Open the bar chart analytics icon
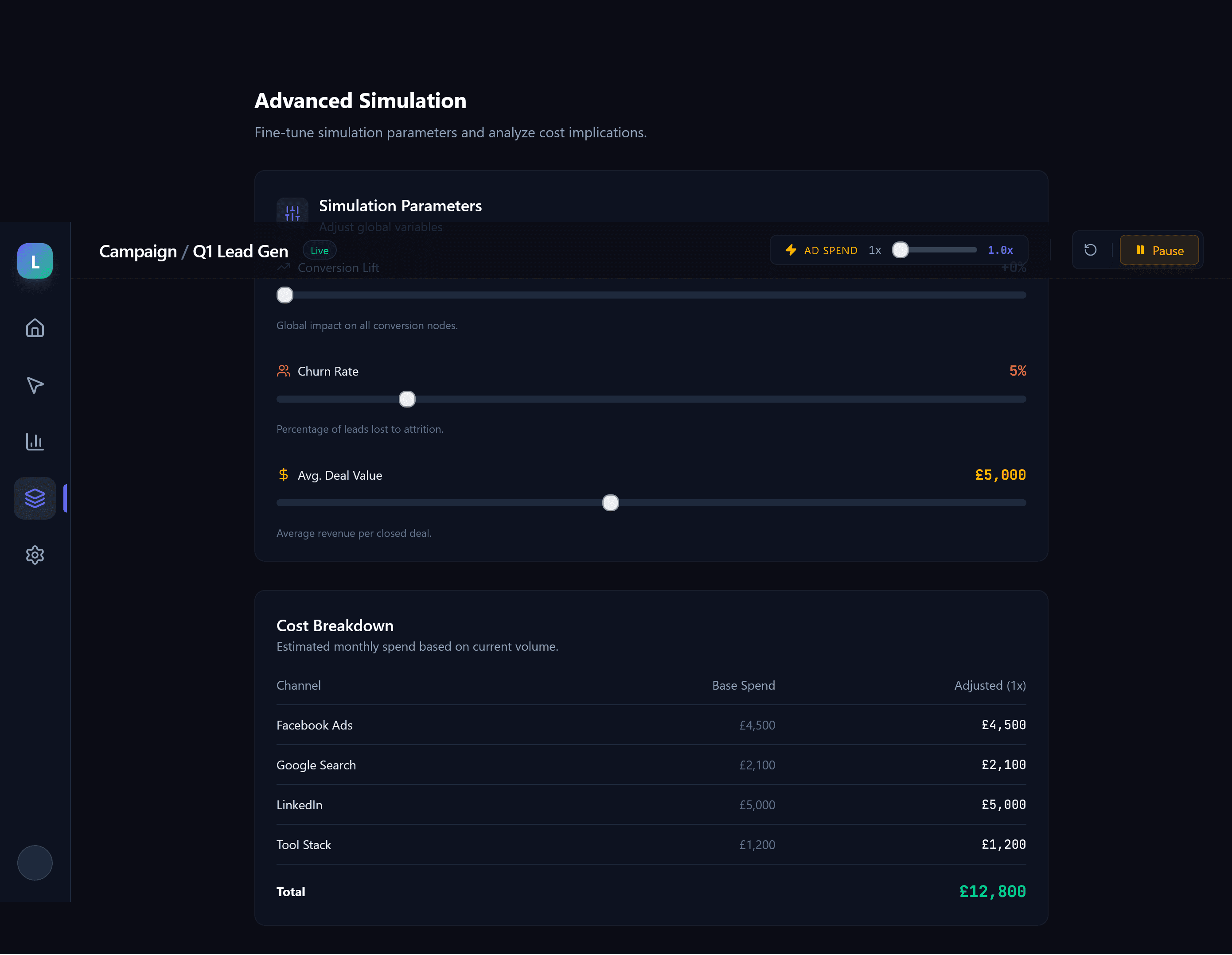 click(35, 442)
